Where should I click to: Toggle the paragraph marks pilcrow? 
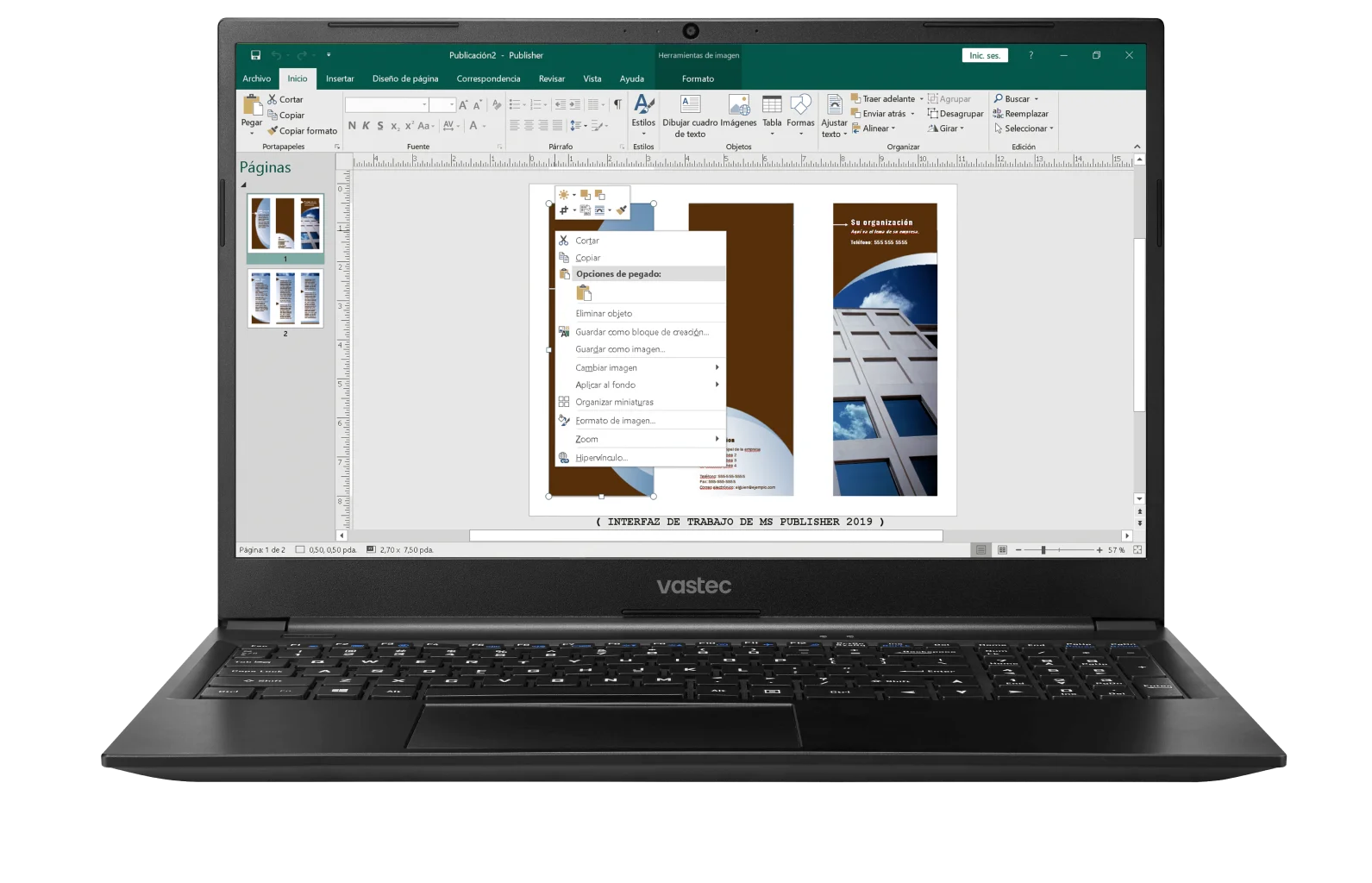(x=617, y=105)
